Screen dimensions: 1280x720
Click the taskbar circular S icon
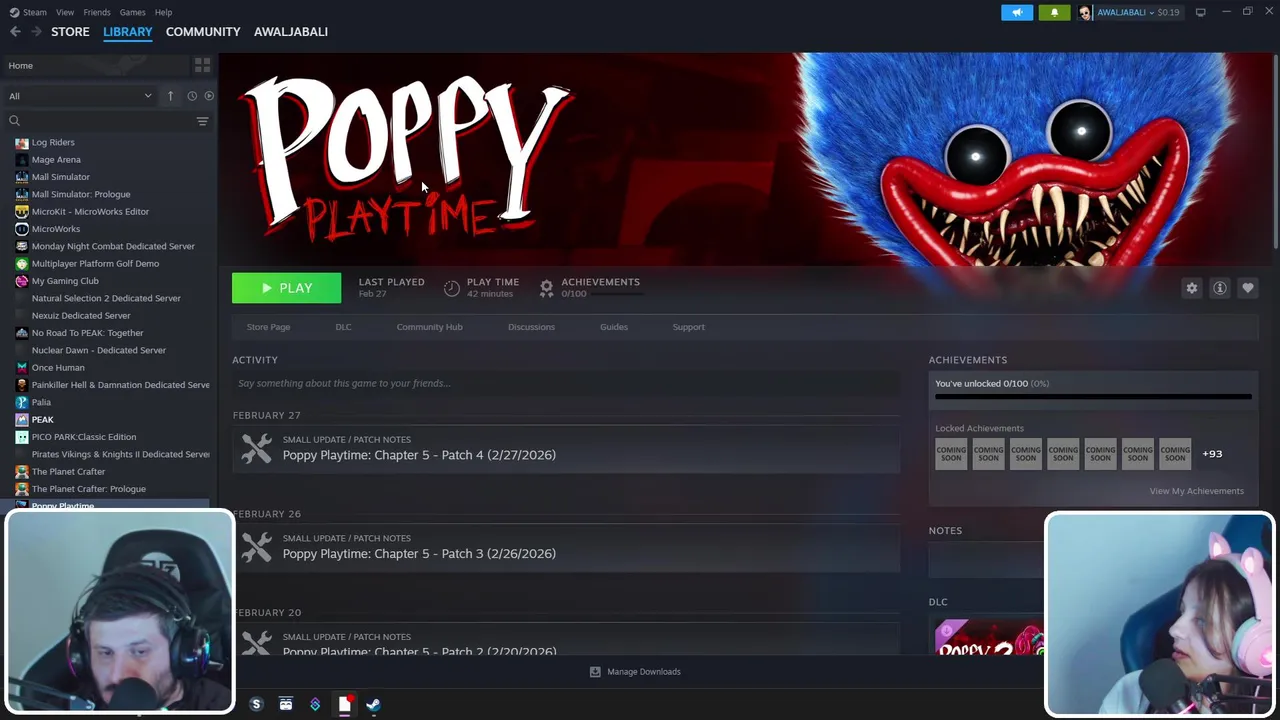point(256,705)
